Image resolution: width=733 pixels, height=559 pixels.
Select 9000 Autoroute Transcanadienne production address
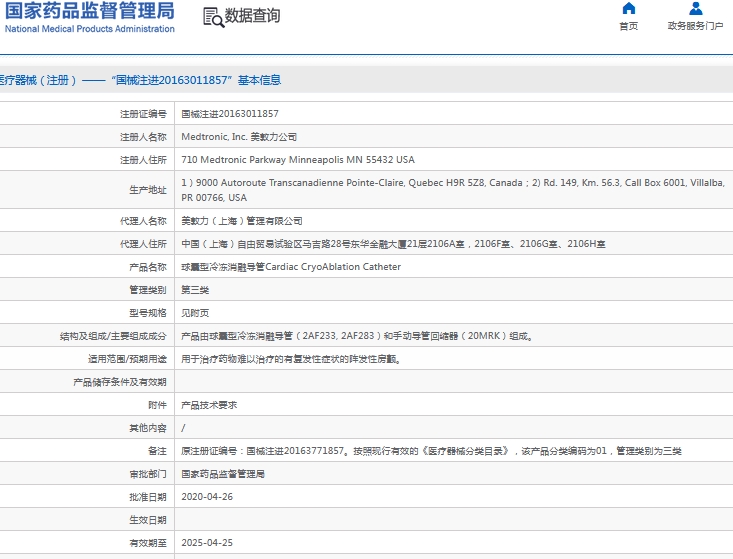[453, 190]
